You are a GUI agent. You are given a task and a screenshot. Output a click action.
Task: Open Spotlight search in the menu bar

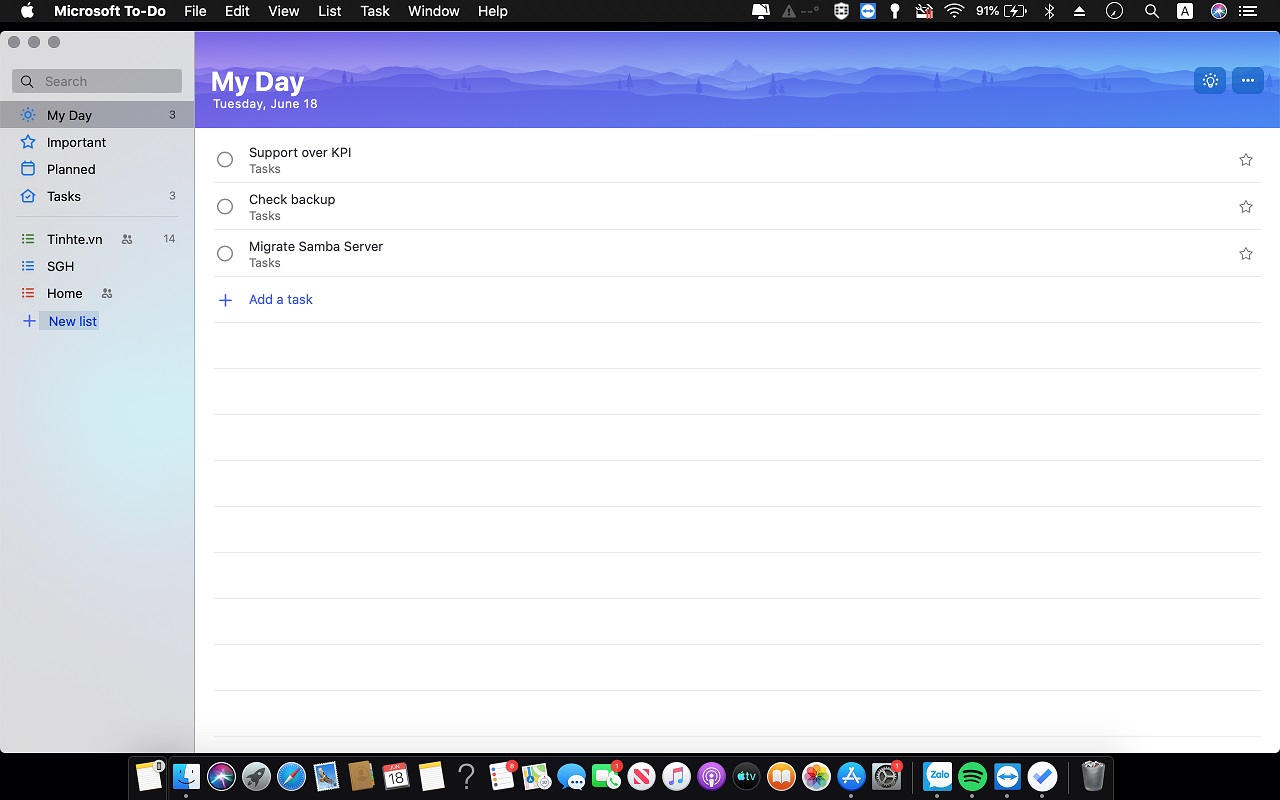coord(1152,11)
